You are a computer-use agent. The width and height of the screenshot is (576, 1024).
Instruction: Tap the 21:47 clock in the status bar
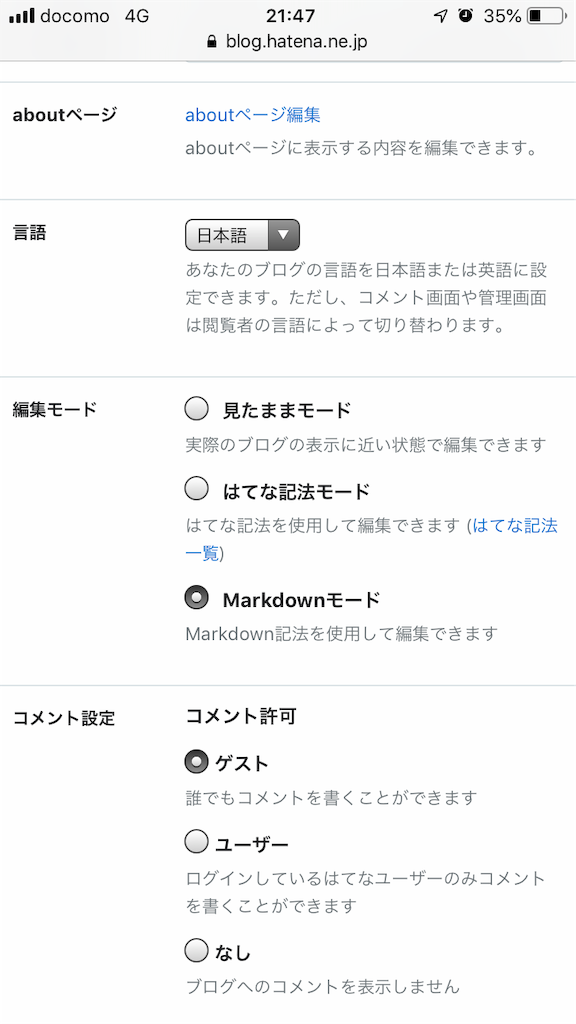(288, 15)
